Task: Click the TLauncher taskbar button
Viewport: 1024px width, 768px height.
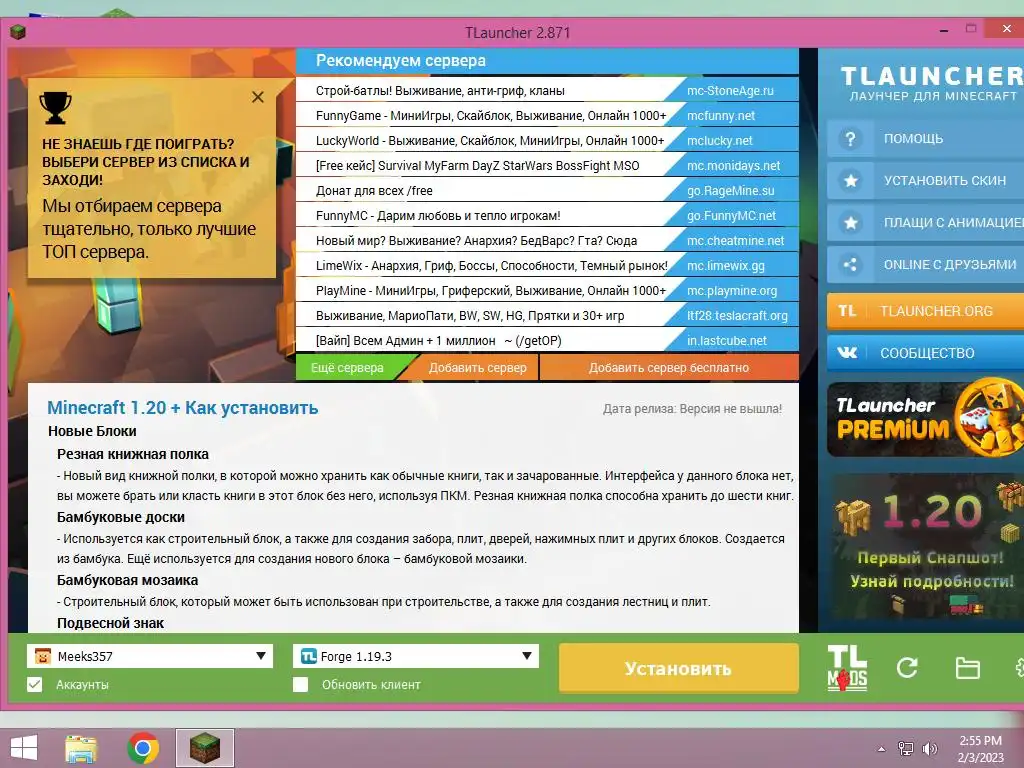Action: pyautogui.click(x=204, y=748)
